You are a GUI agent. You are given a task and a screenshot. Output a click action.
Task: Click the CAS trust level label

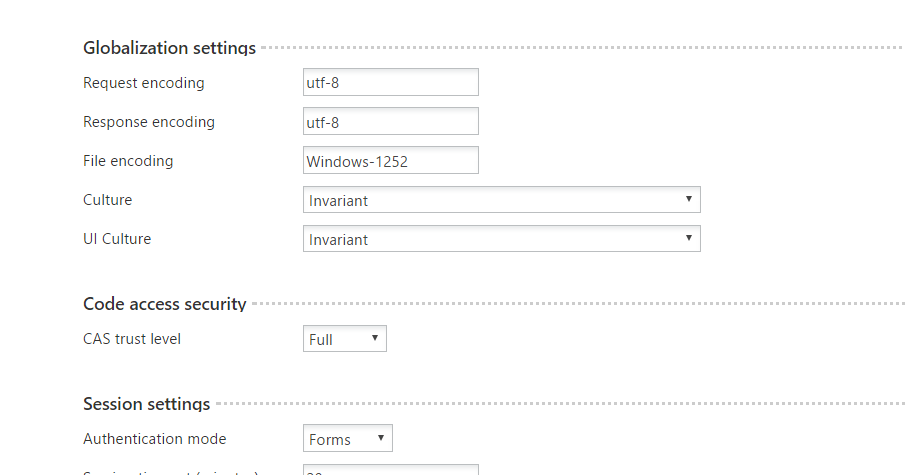click(x=131, y=339)
